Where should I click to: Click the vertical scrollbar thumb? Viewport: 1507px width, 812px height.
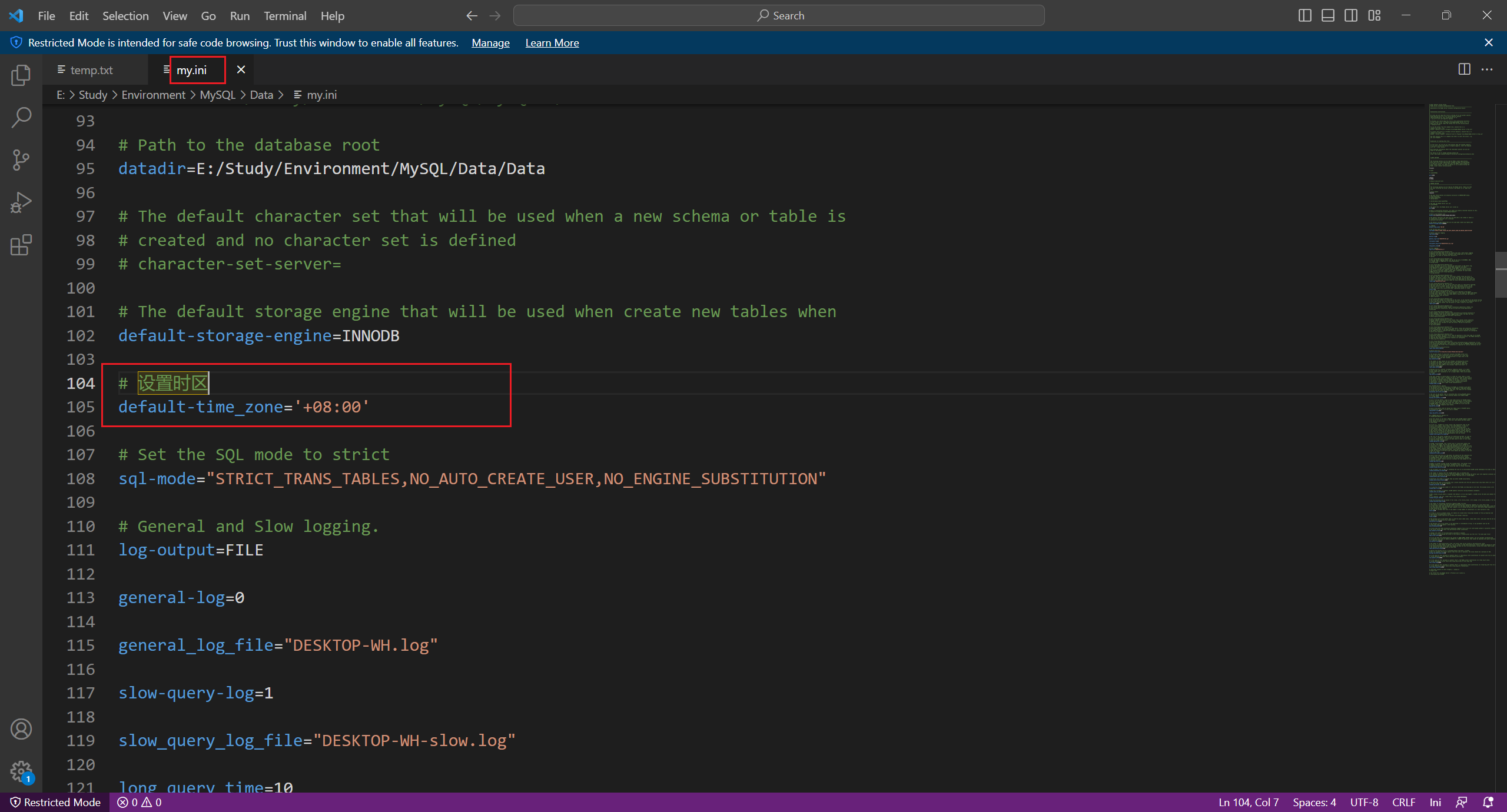pos(1501,275)
